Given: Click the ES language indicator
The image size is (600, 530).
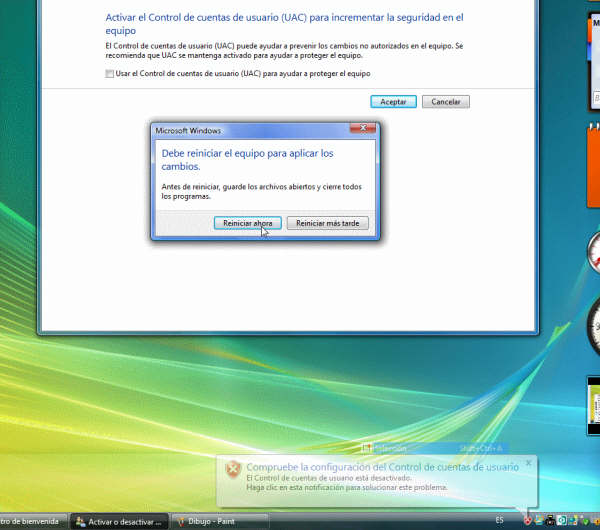Looking at the screenshot, I should point(499,520).
